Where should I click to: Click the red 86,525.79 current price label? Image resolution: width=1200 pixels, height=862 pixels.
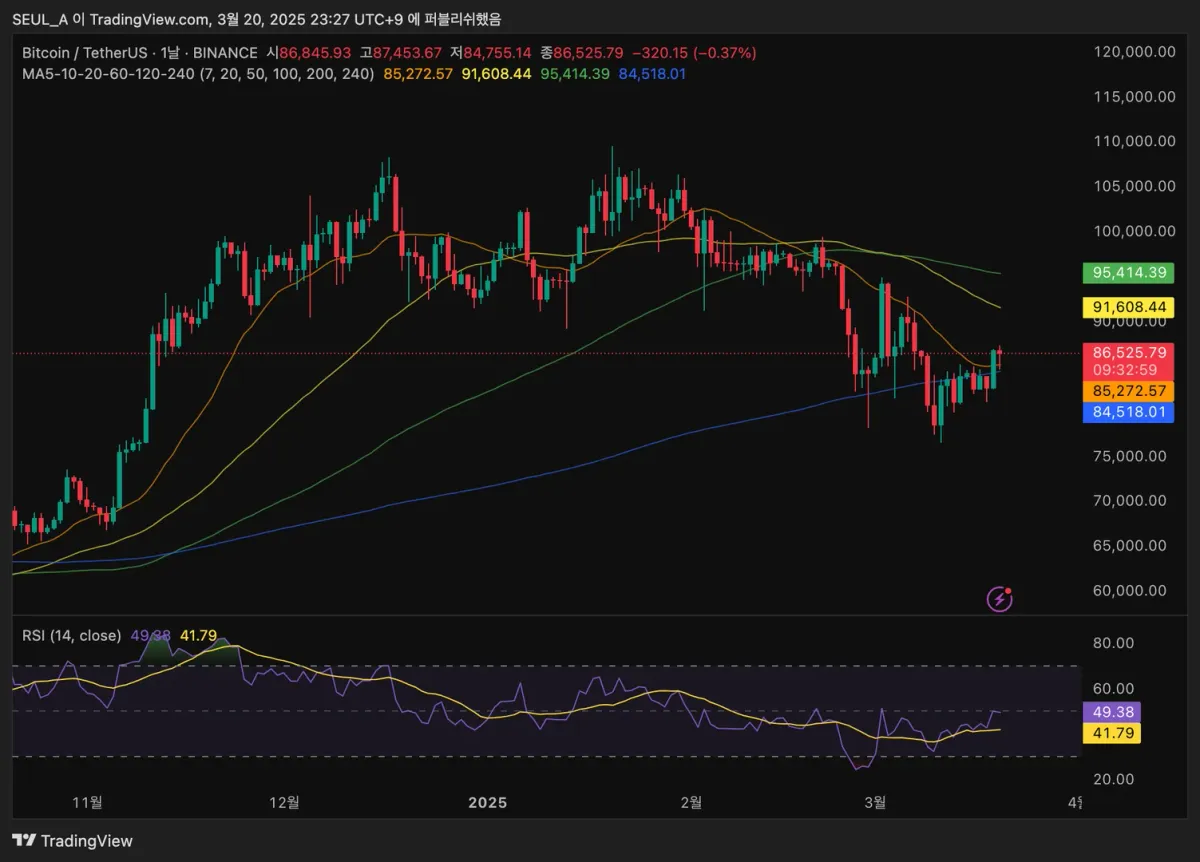pos(1130,353)
